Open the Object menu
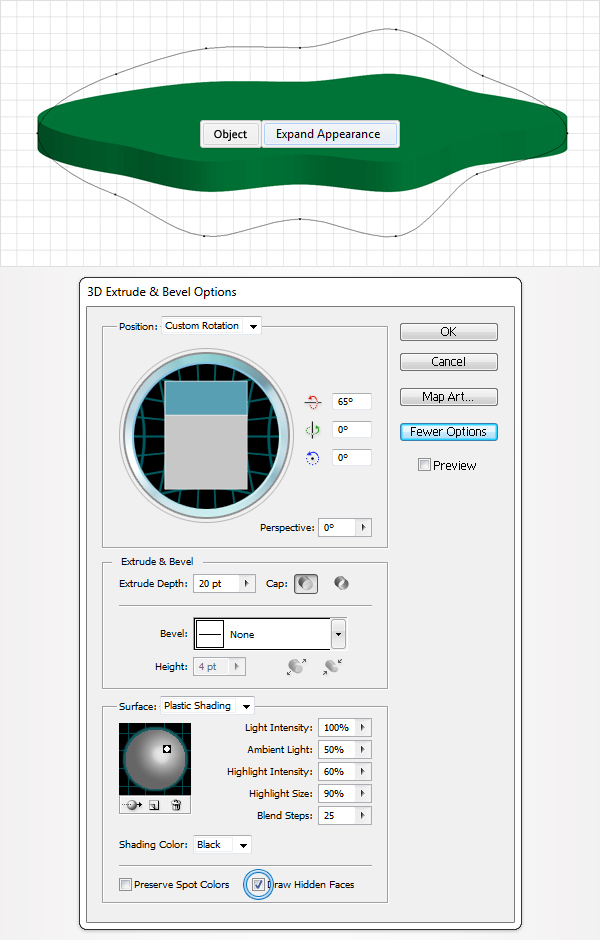This screenshot has width=600, height=940. 230,134
